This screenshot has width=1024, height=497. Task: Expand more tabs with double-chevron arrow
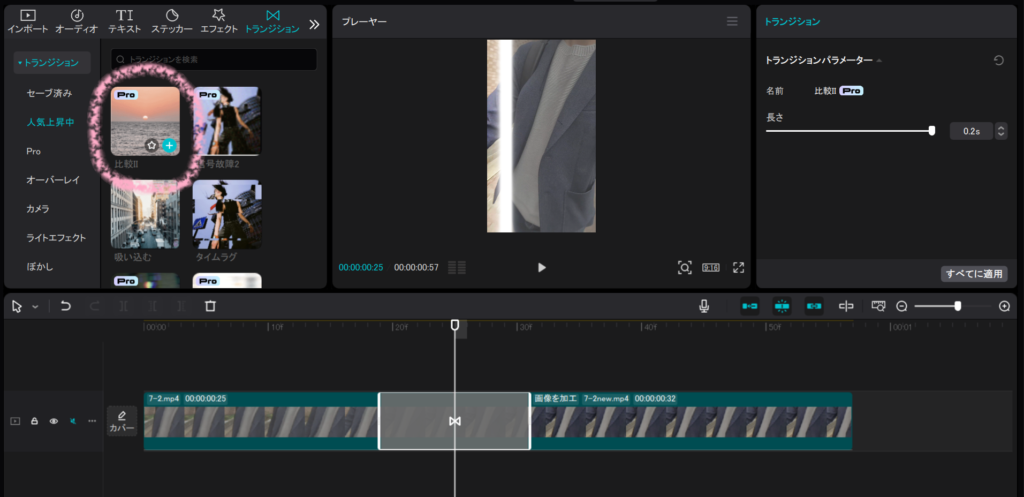click(x=314, y=25)
